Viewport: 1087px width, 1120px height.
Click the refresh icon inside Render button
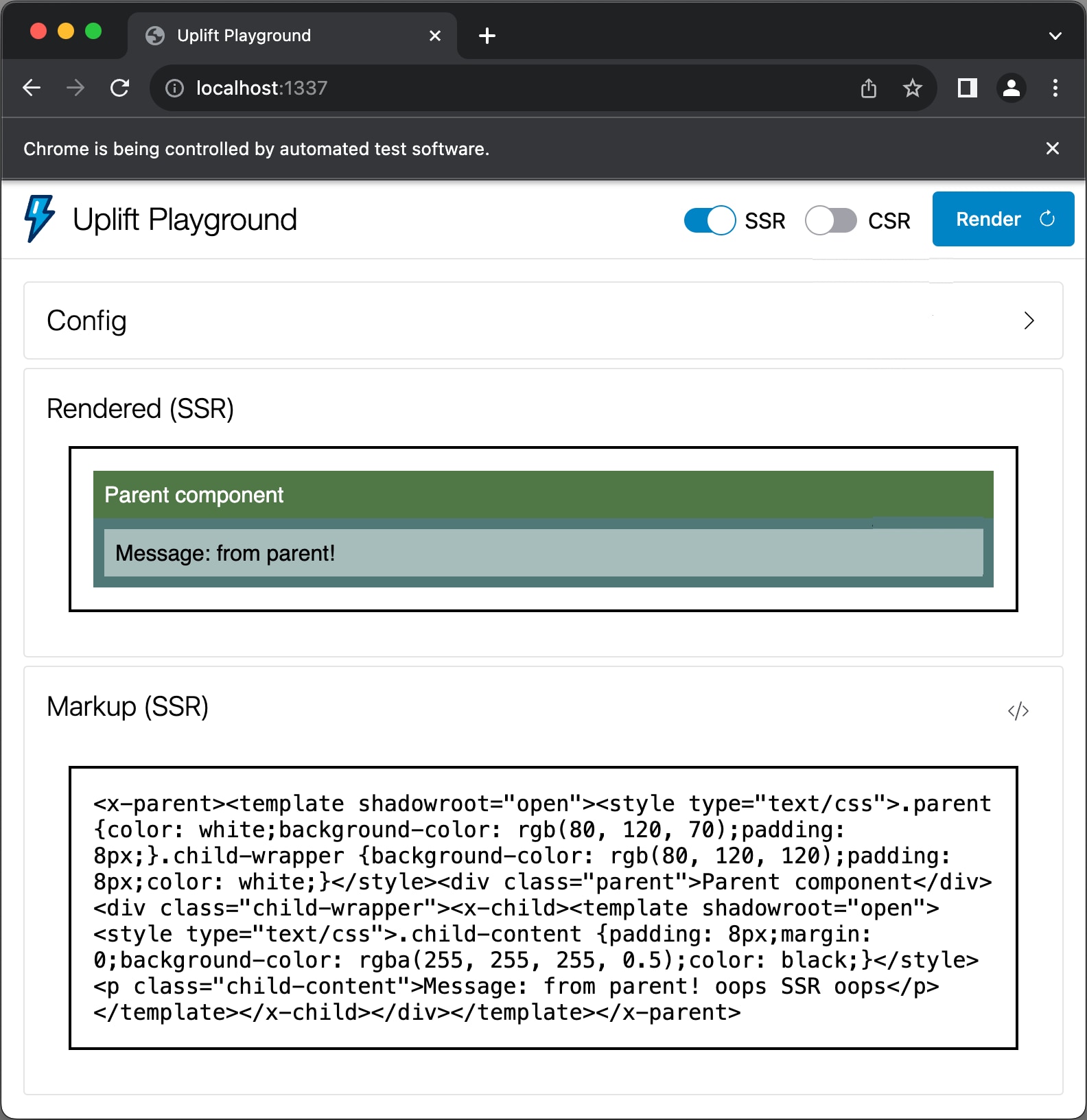[x=1047, y=219]
